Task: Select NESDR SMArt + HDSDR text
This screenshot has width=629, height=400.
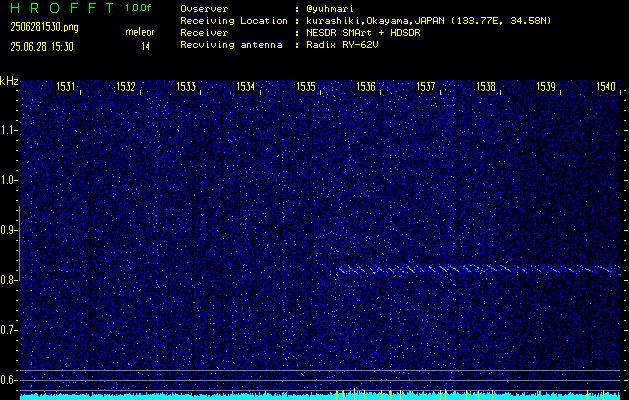Action: click(x=363, y=33)
